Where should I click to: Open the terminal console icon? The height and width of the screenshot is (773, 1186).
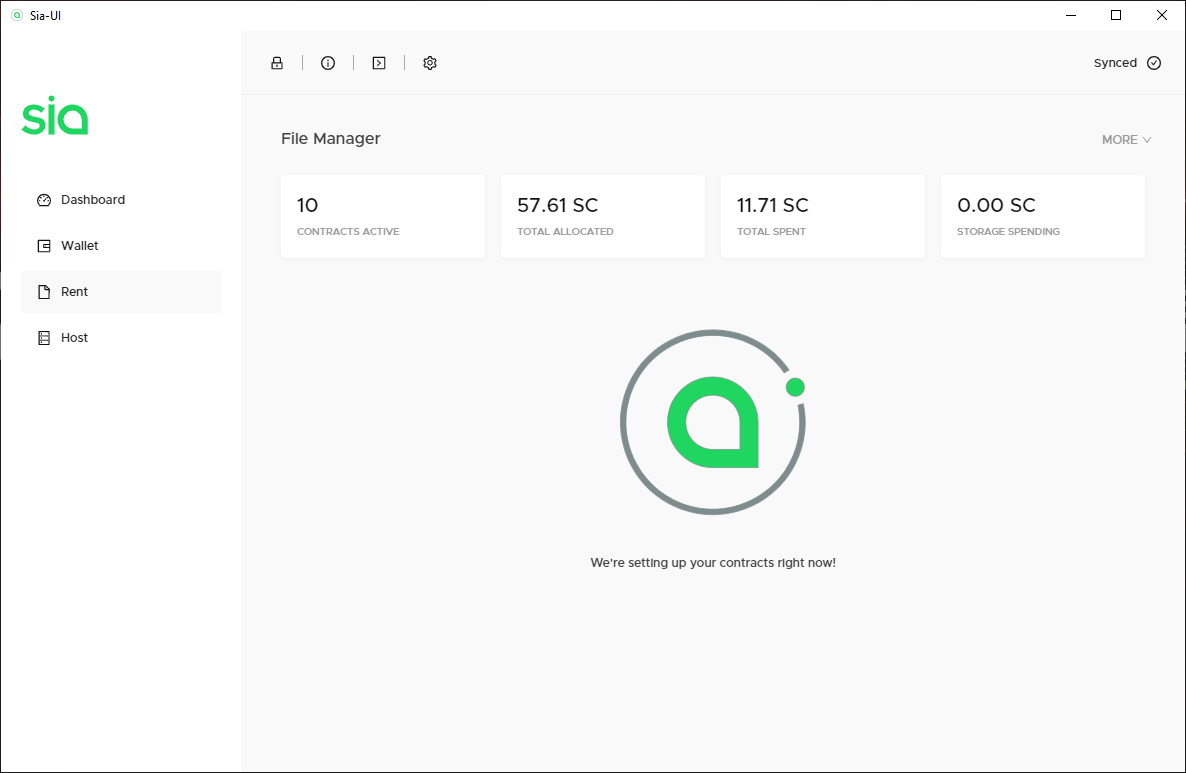[379, 63]
